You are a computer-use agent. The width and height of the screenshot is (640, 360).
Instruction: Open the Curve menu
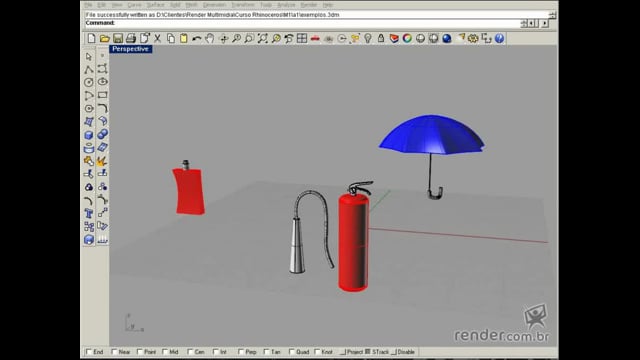[134, 5]
